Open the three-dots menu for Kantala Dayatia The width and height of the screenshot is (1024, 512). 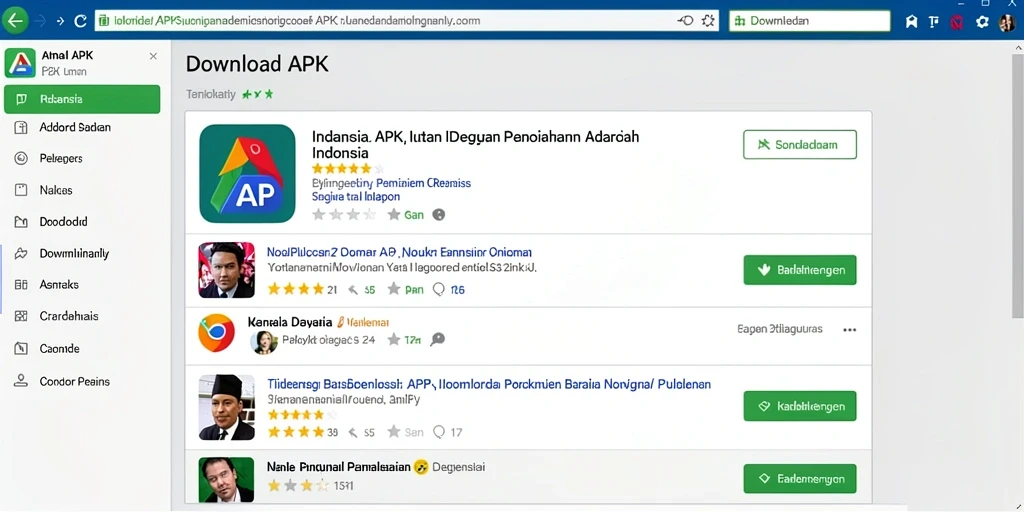(849, 330)
